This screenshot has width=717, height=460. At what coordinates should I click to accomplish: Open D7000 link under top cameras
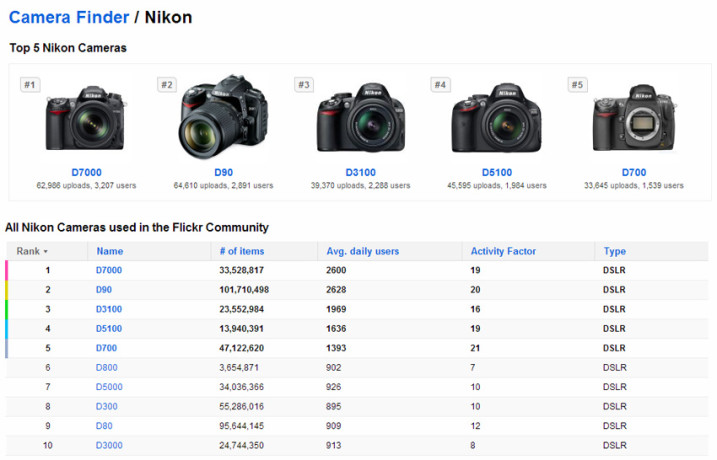tap(86, 172)
